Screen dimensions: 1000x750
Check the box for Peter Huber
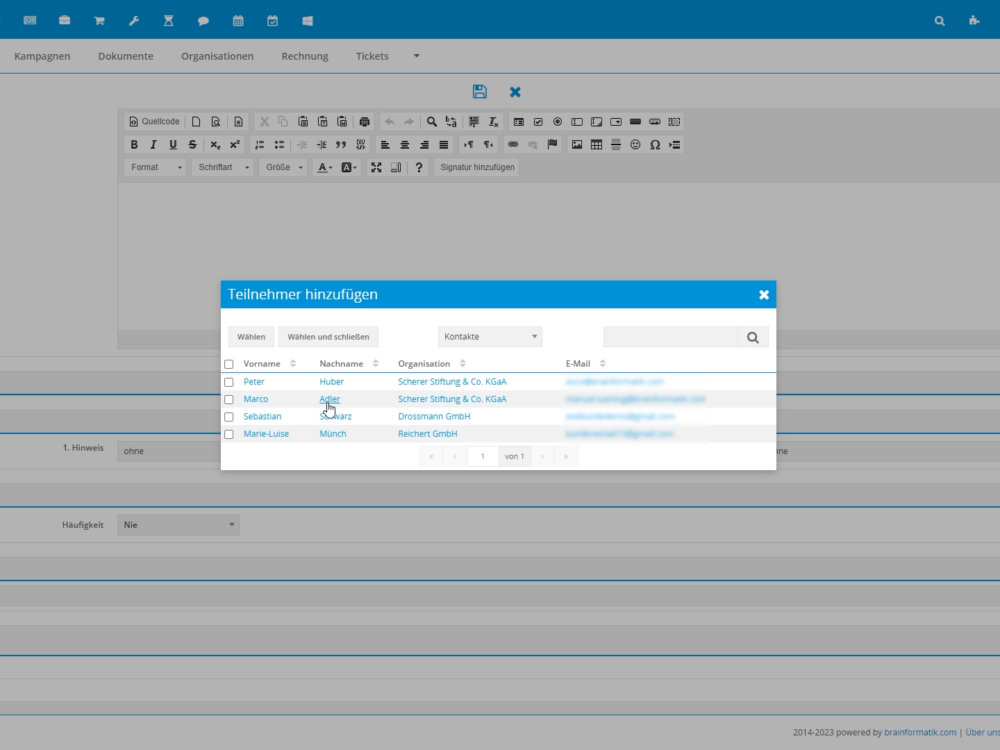(x=229, y=382)
